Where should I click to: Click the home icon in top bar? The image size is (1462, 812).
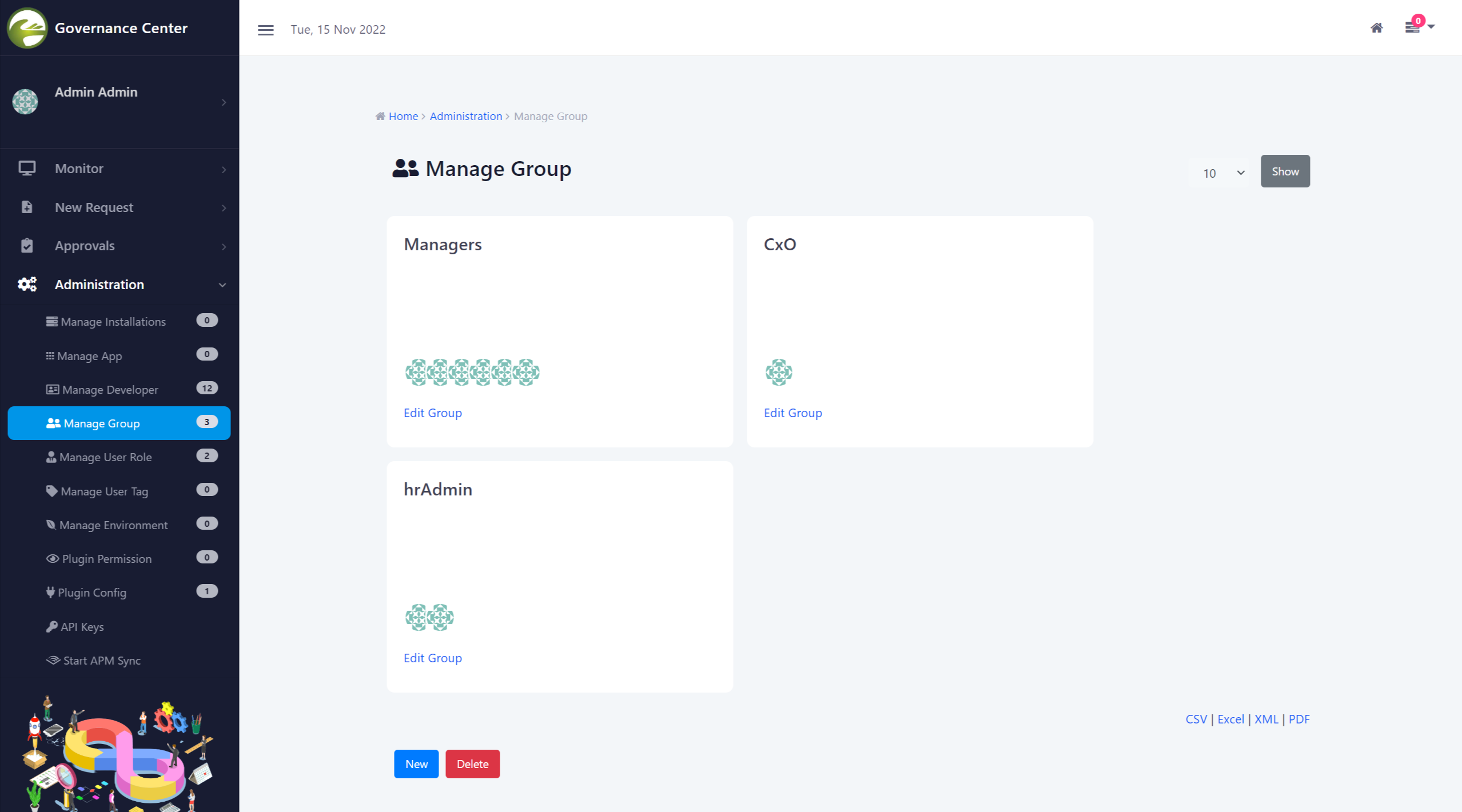(x=1376, y=28)
